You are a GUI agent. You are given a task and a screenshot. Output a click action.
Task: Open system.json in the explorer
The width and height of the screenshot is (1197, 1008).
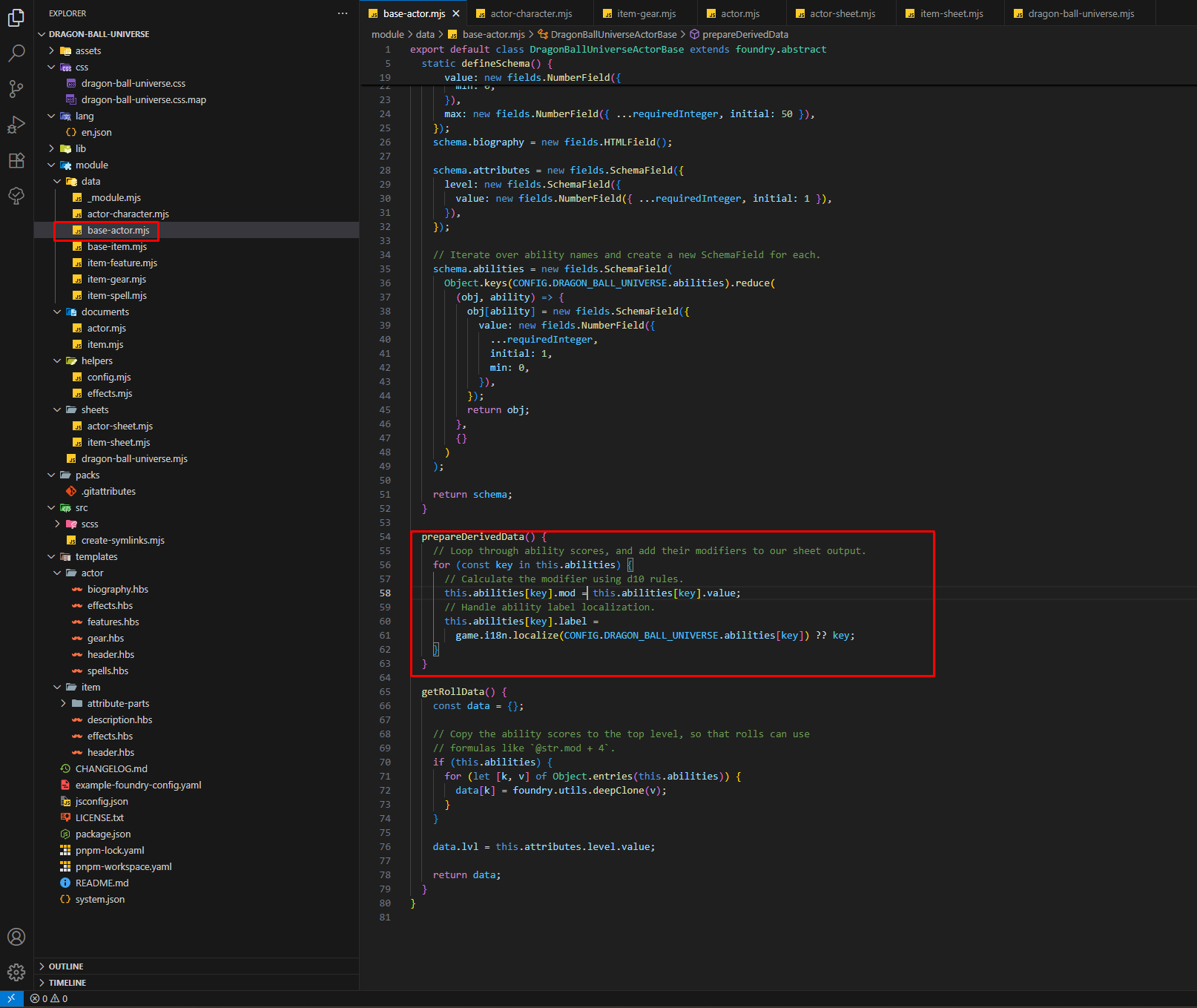pos(99,899)
